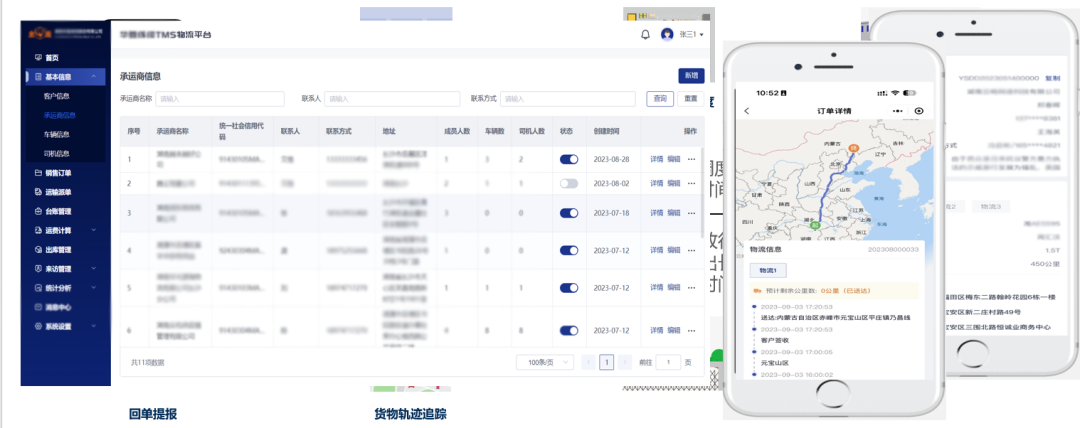Viewport: 1080px width, 428px height.
Task: Click the 查询 search button
Action: 660,99
